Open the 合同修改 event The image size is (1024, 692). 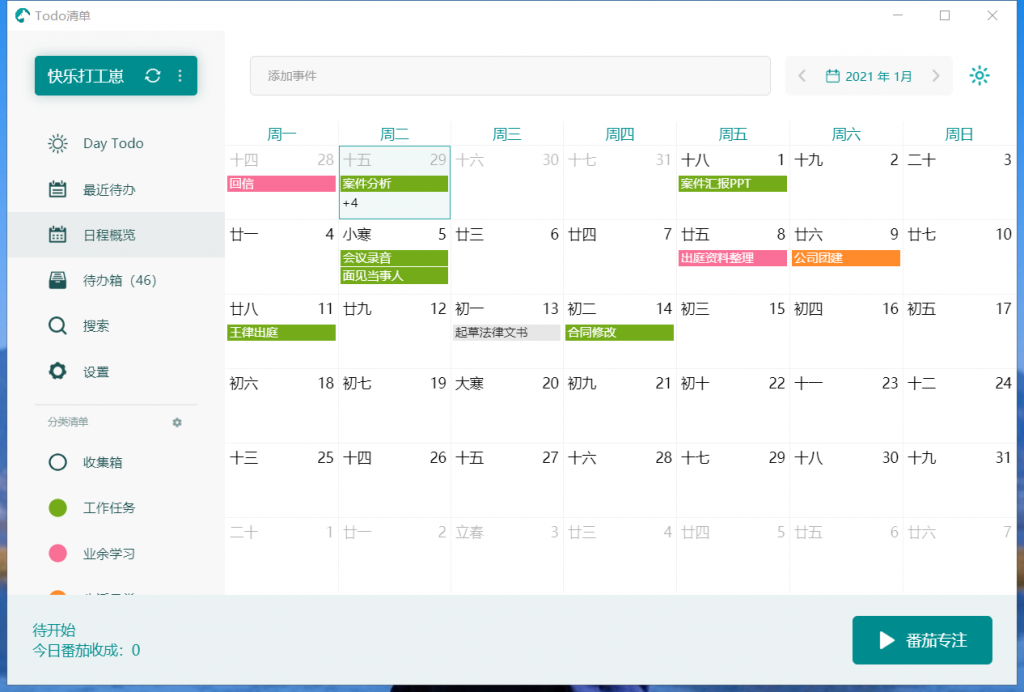[x=620, y=332]
